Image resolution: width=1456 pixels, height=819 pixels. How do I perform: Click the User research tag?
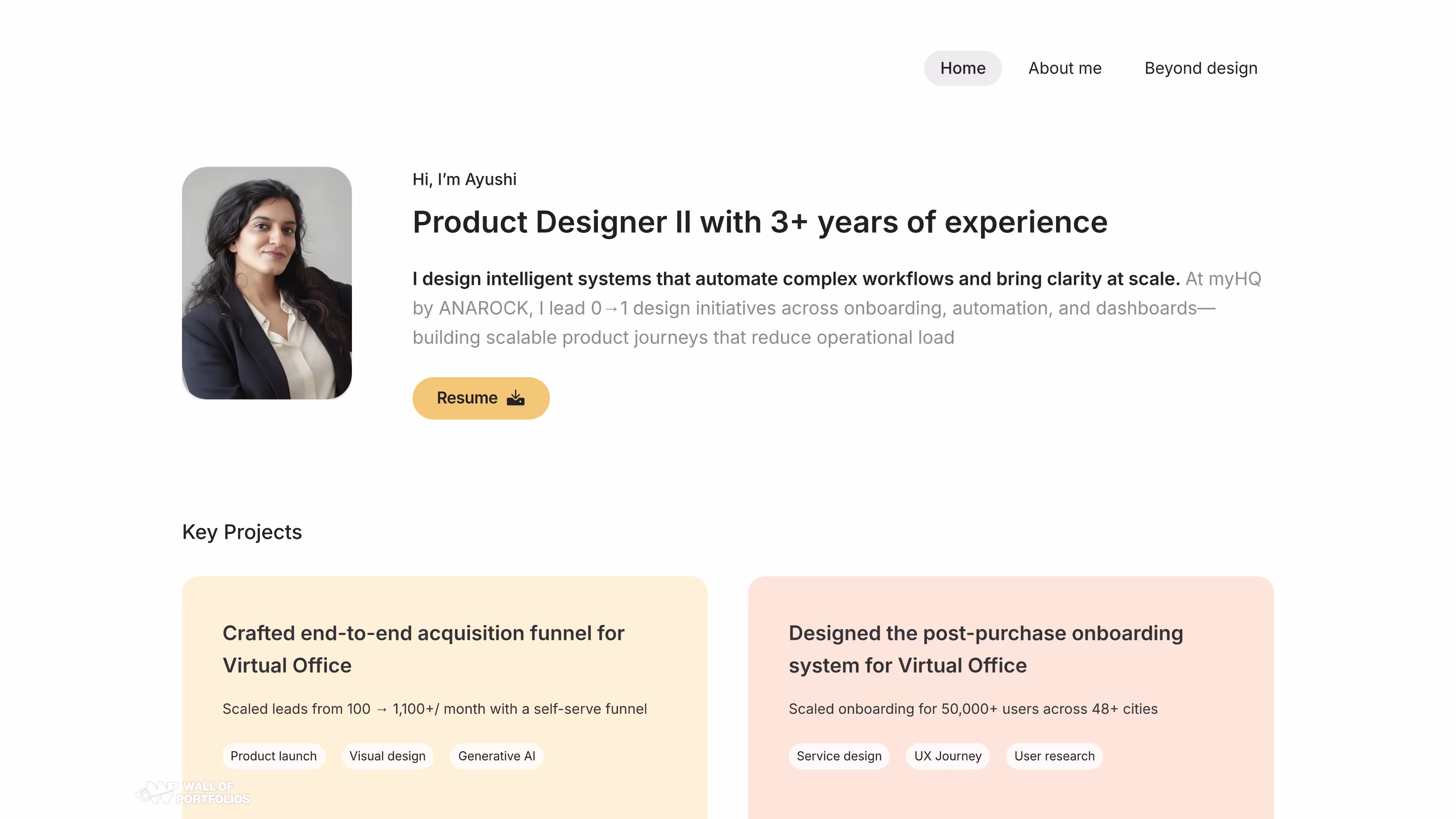pyautogui.click(x=1054, y=756)
